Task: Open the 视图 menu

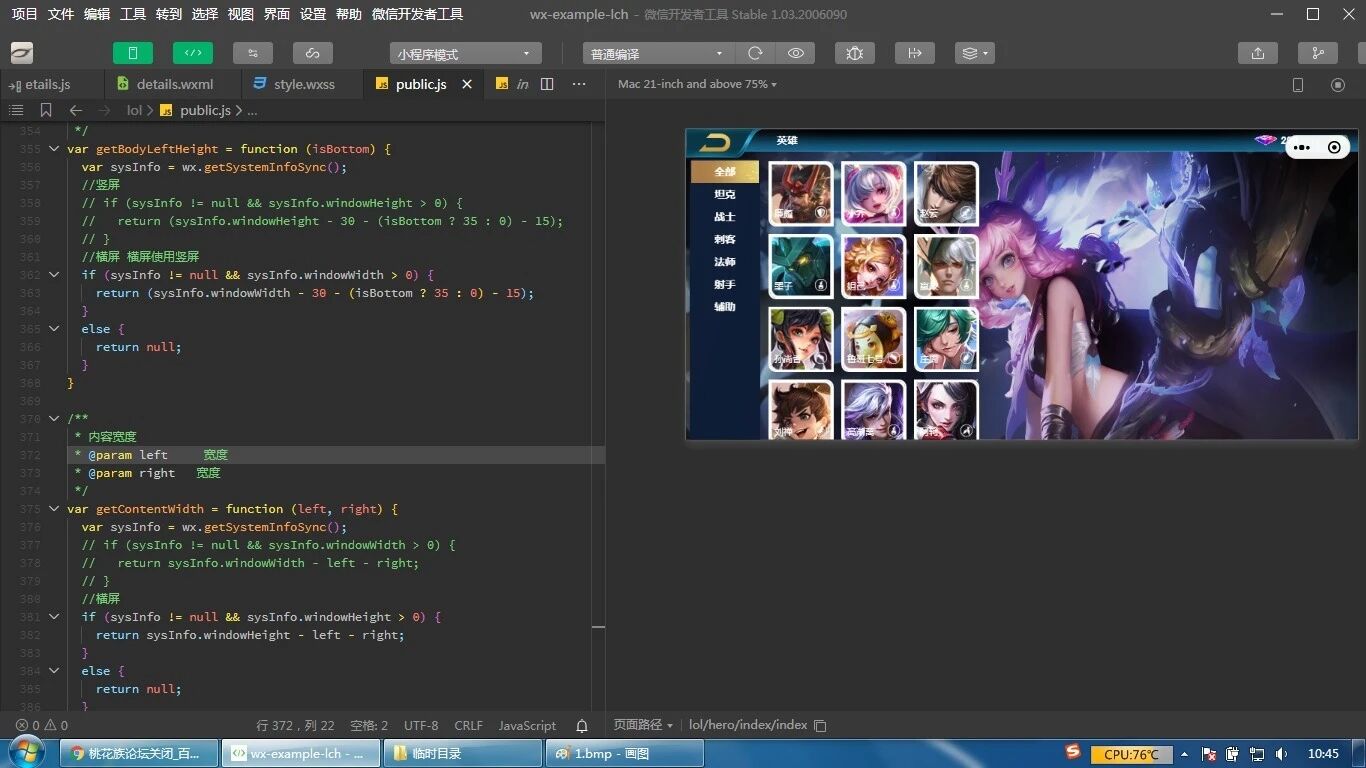Action: [x=241, y=14]
